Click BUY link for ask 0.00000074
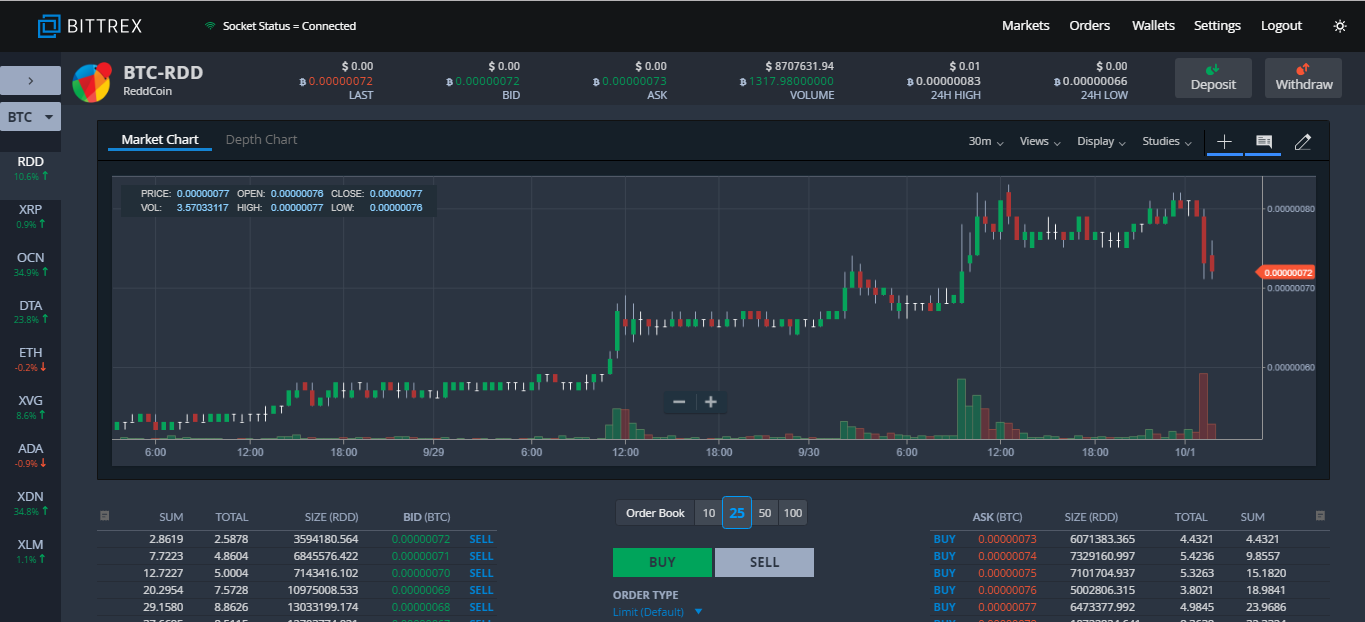Image resolution: width=1365 pixels, height=622 pixels. (944, 556)
